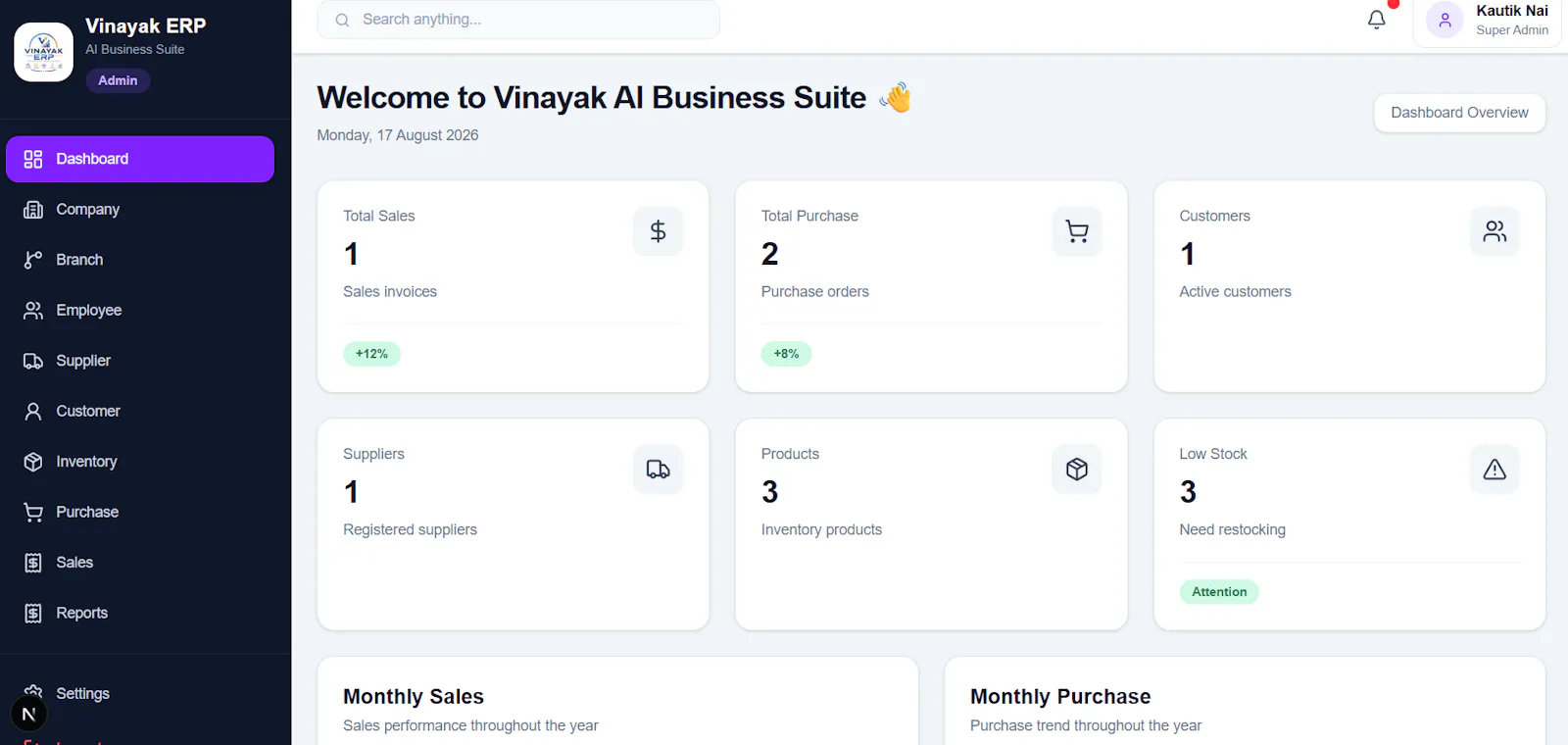Click the Customer person icon
The image size is (1568, 745).
(x=33, y=412)
